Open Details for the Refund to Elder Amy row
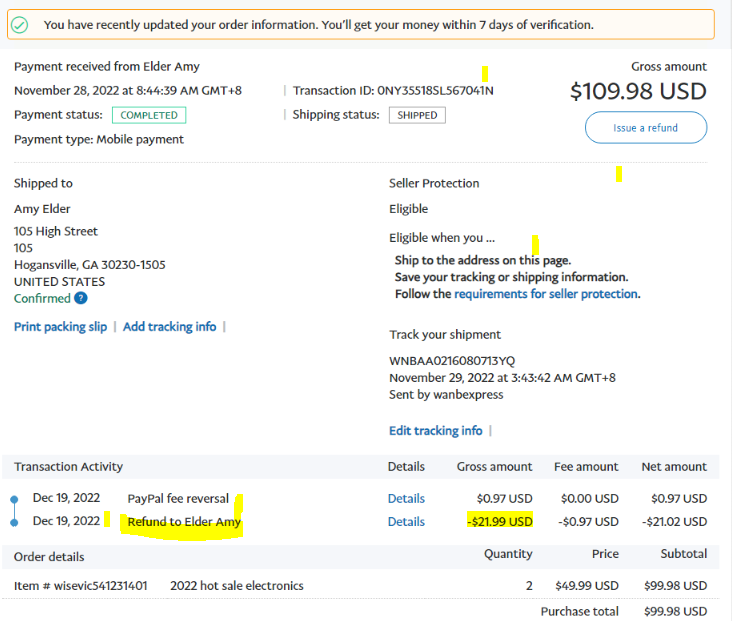This screenshot has height=621, width=732. pyautogui.click(x=406, y=522)
